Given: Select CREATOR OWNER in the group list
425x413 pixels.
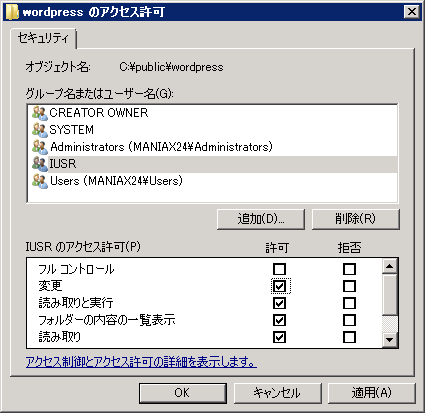Looking at the screenshot, I should click(212, 113).
